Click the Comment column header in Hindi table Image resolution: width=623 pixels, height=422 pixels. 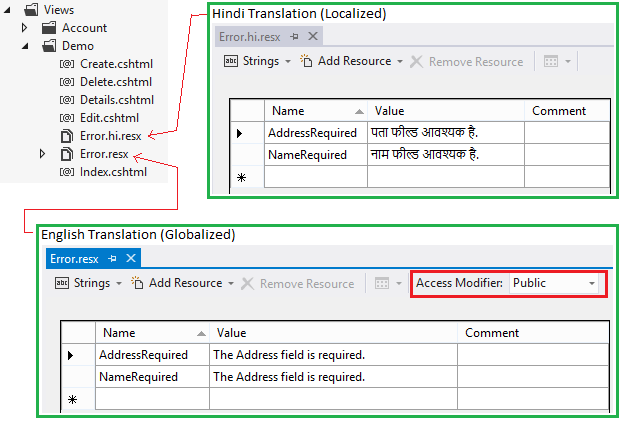tap(567, 111)
